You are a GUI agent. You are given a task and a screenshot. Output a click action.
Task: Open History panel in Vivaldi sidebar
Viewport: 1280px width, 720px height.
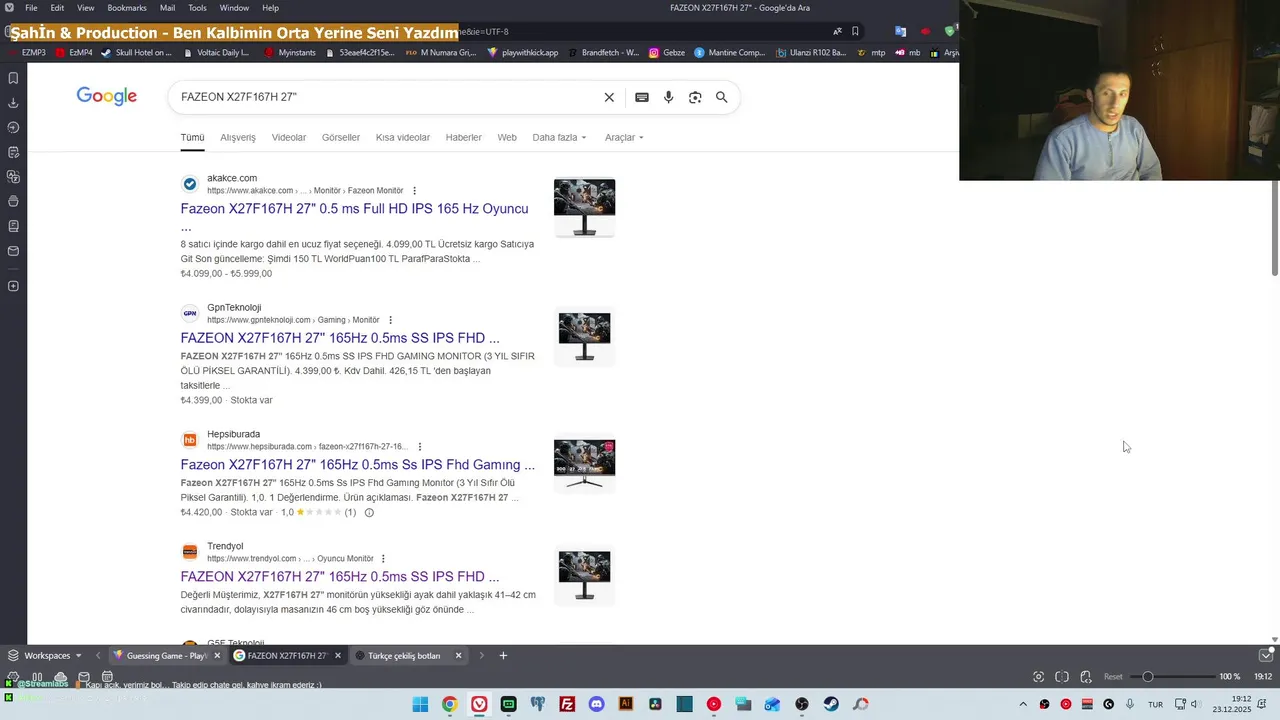[13, 127]
